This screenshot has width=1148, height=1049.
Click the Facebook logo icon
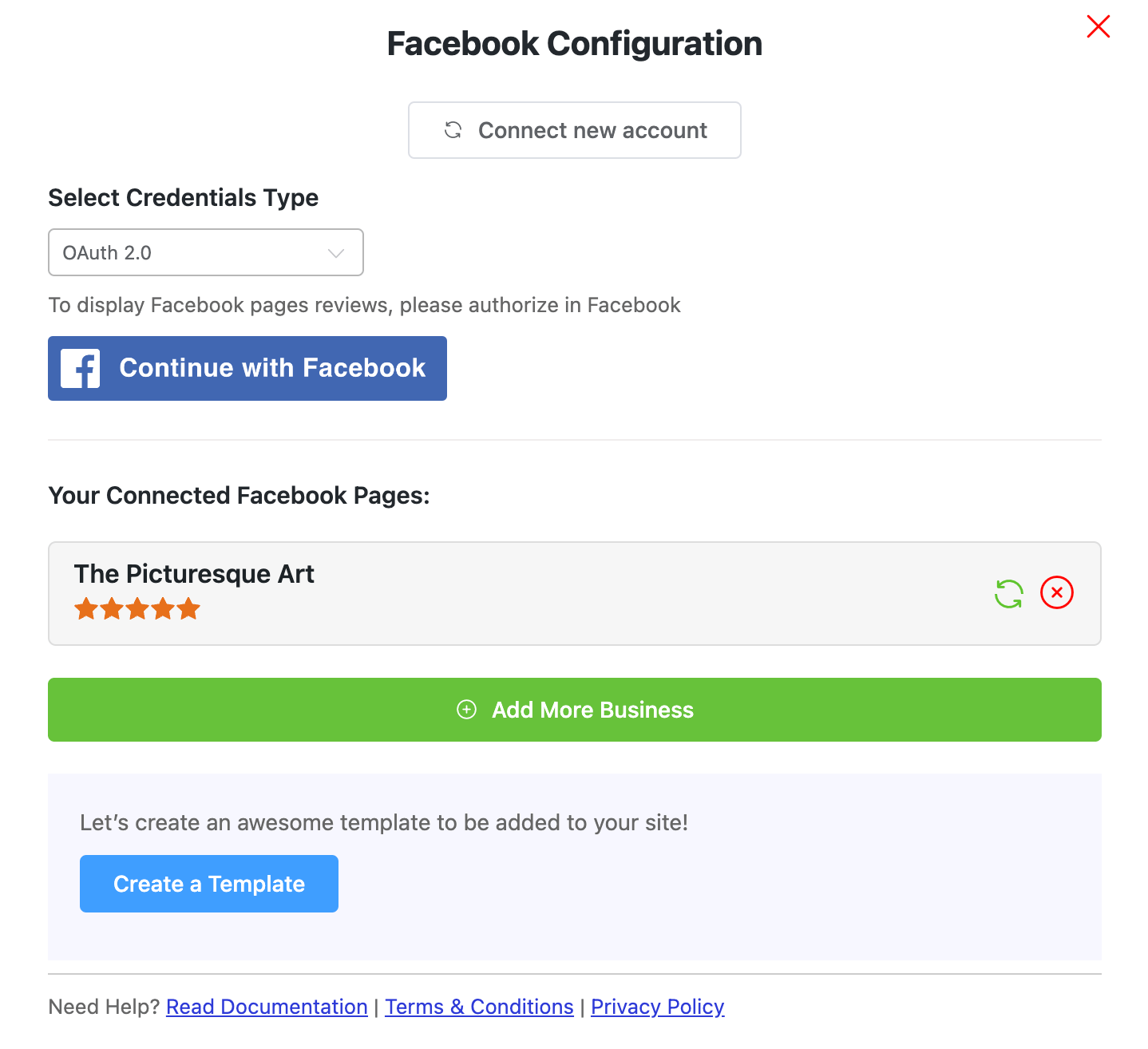click(x=81, y=368)
